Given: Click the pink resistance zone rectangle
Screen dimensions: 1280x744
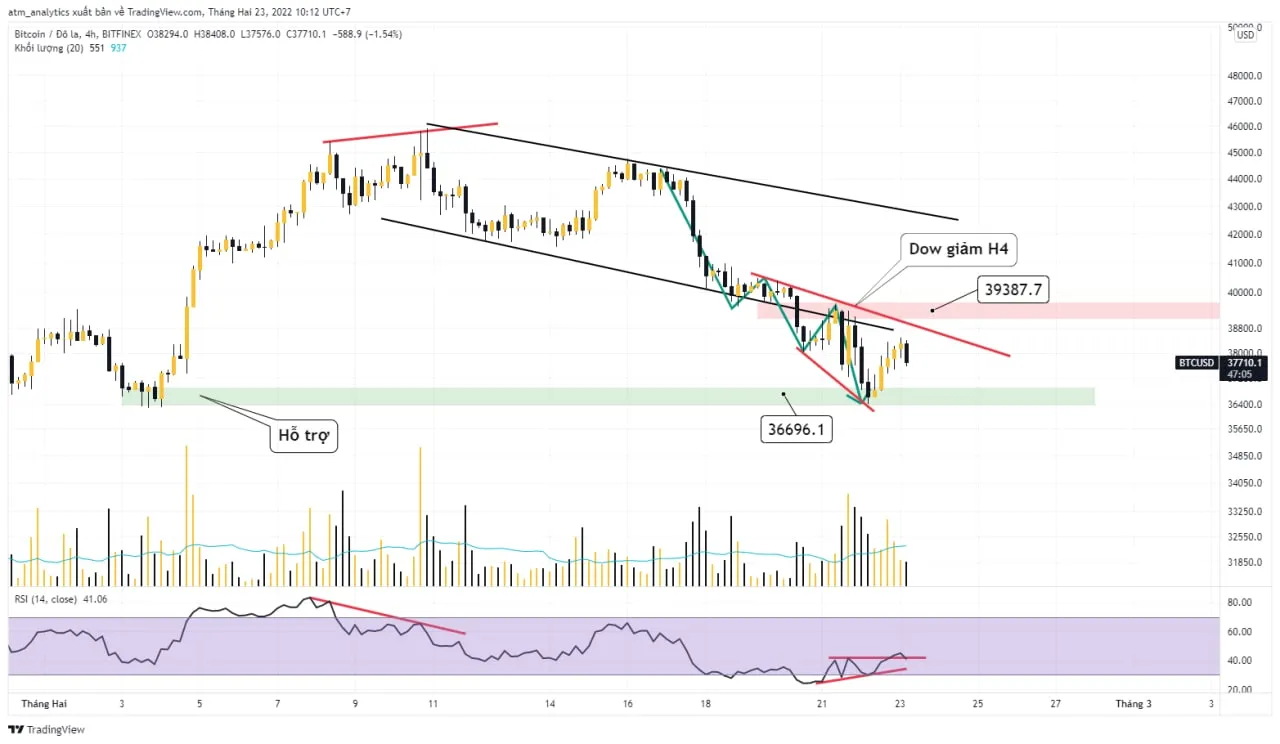Looking at the screenshot, I should click(x=988, y=311).
